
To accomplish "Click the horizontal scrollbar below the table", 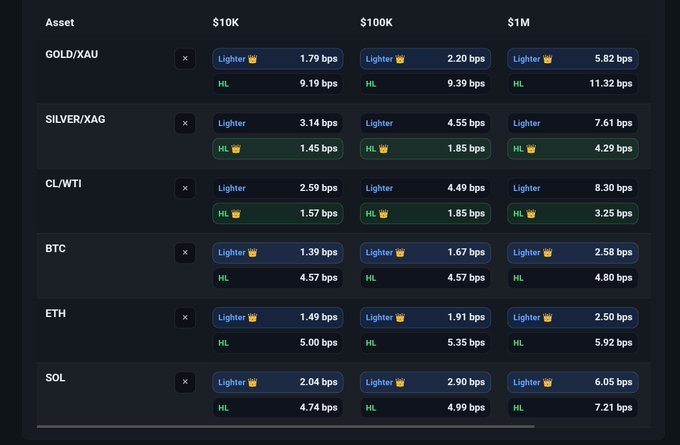I will [x=285, y=427].
